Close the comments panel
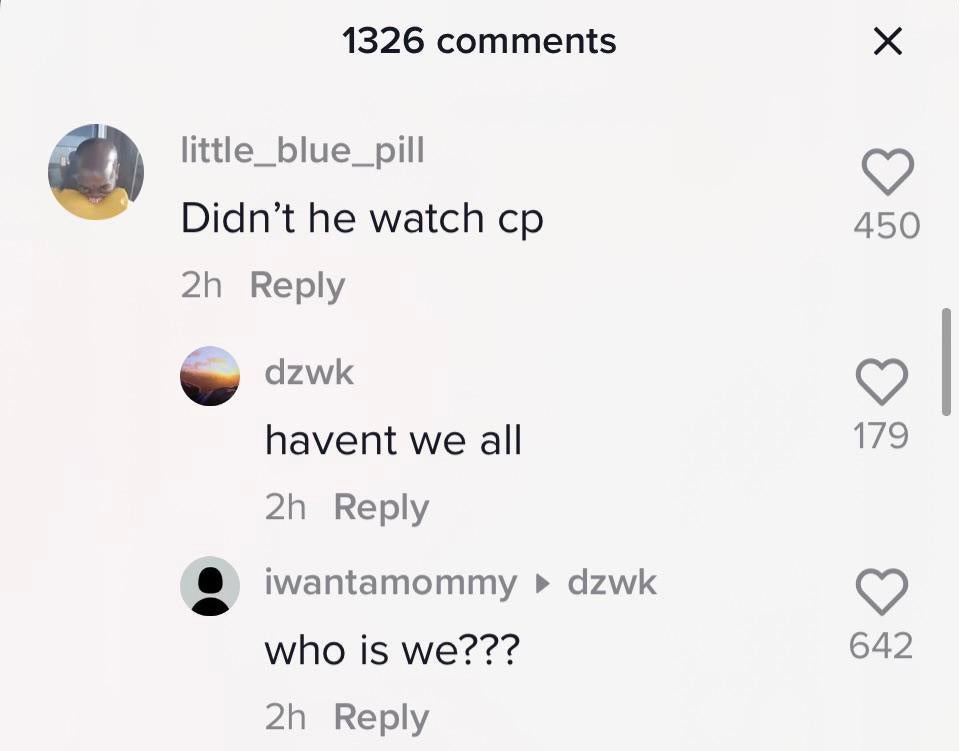Screen dimensions: 959x751 point(887,42)
